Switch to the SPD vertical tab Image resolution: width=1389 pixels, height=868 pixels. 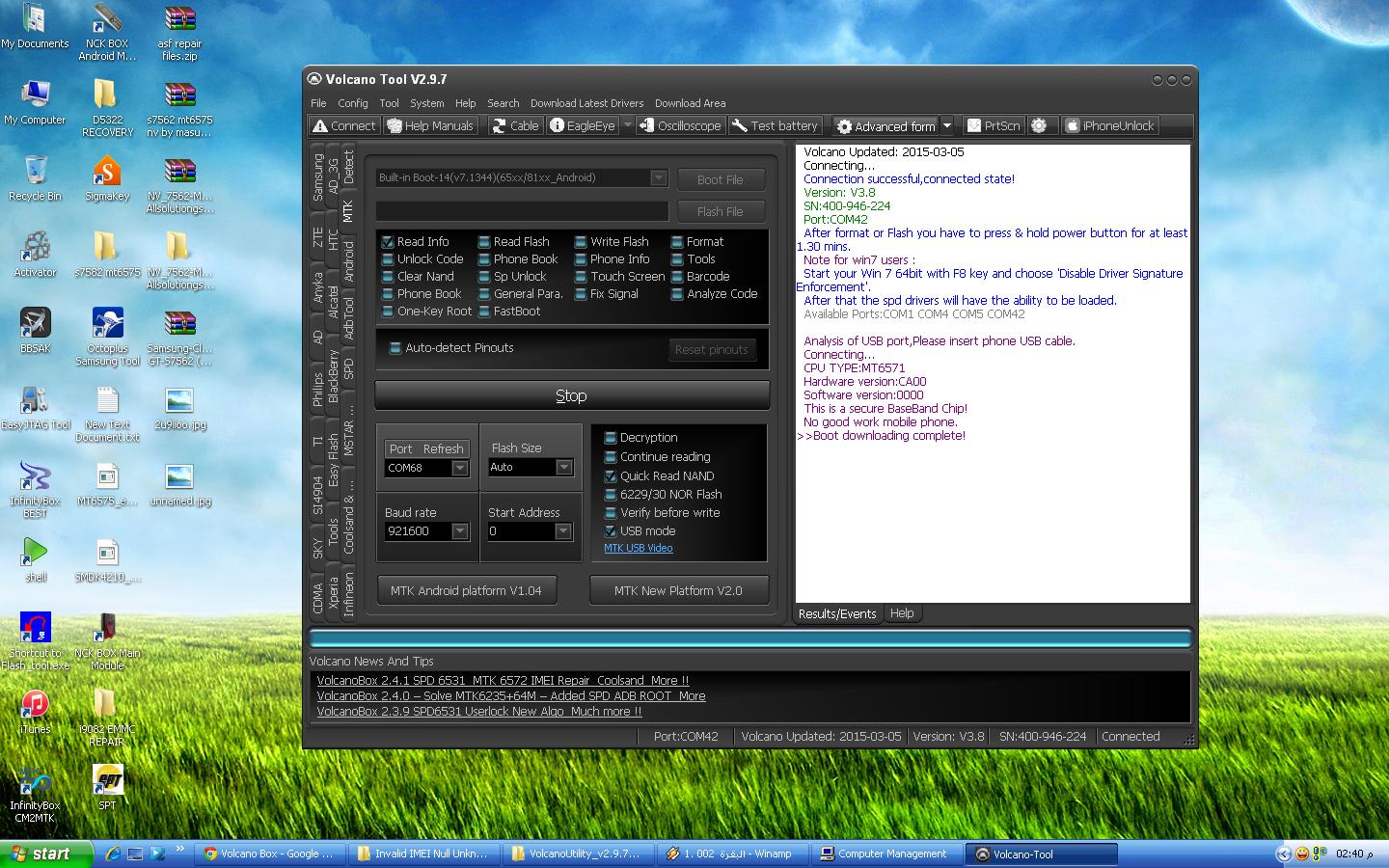point(348,368)
